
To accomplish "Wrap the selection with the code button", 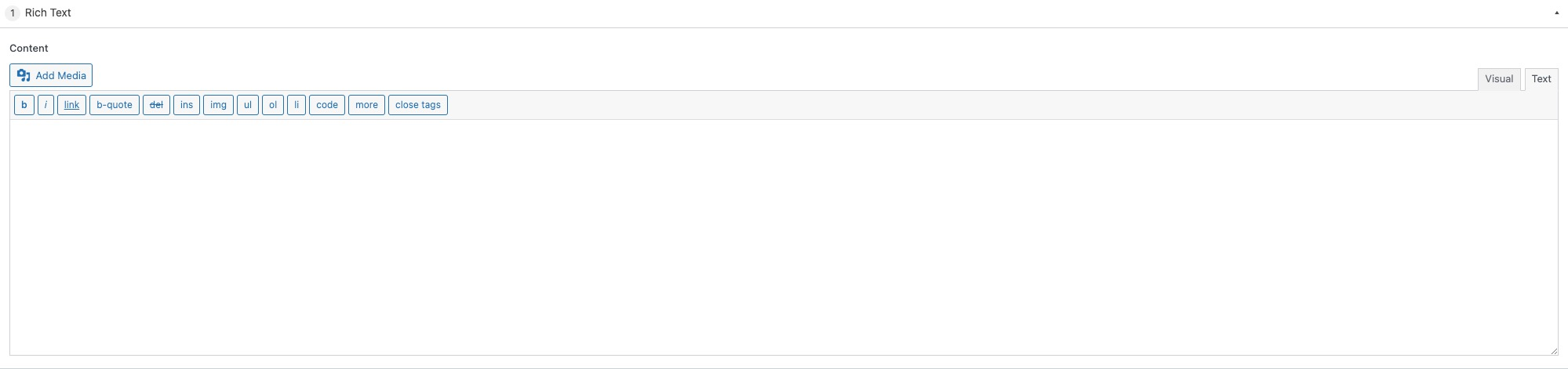I will pyautogui.click(x=327, y=105).
